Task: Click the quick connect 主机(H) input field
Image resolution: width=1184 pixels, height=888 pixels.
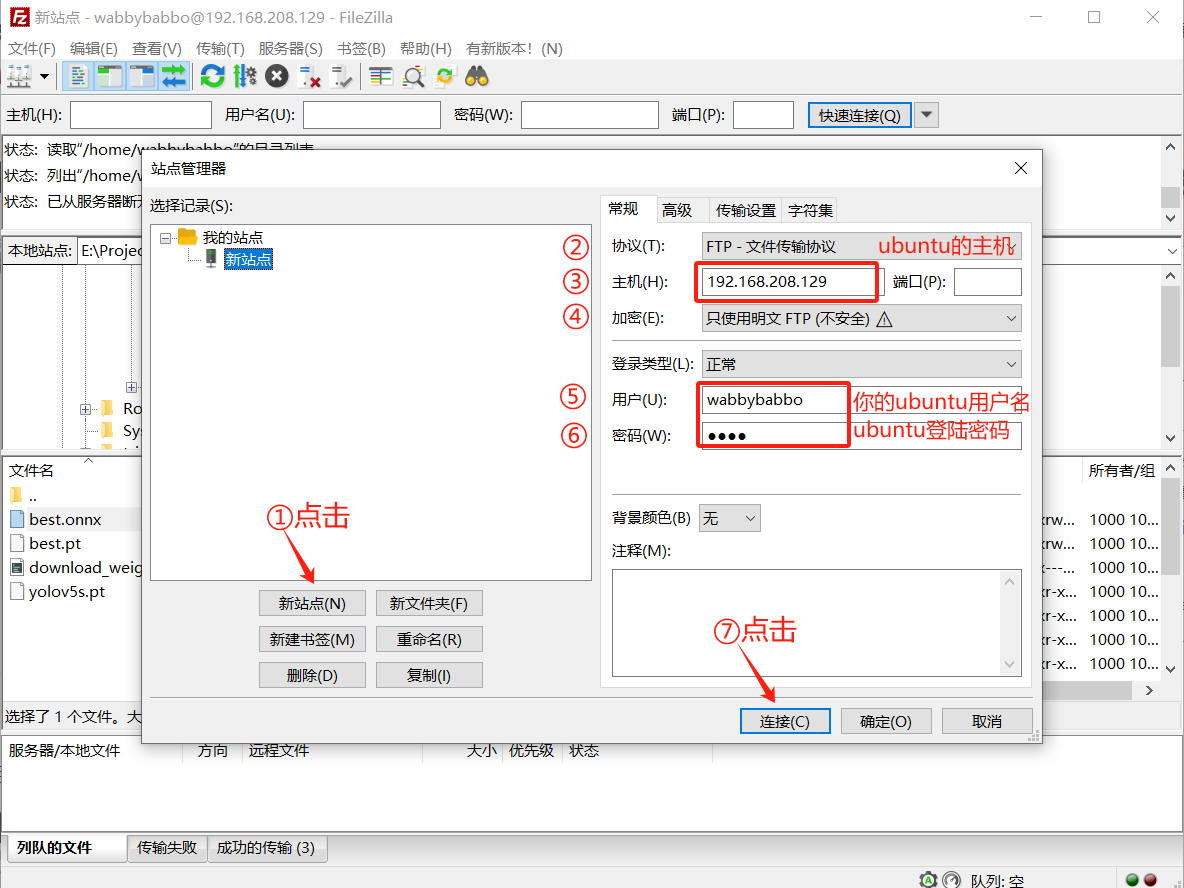Action: (140, 116)
